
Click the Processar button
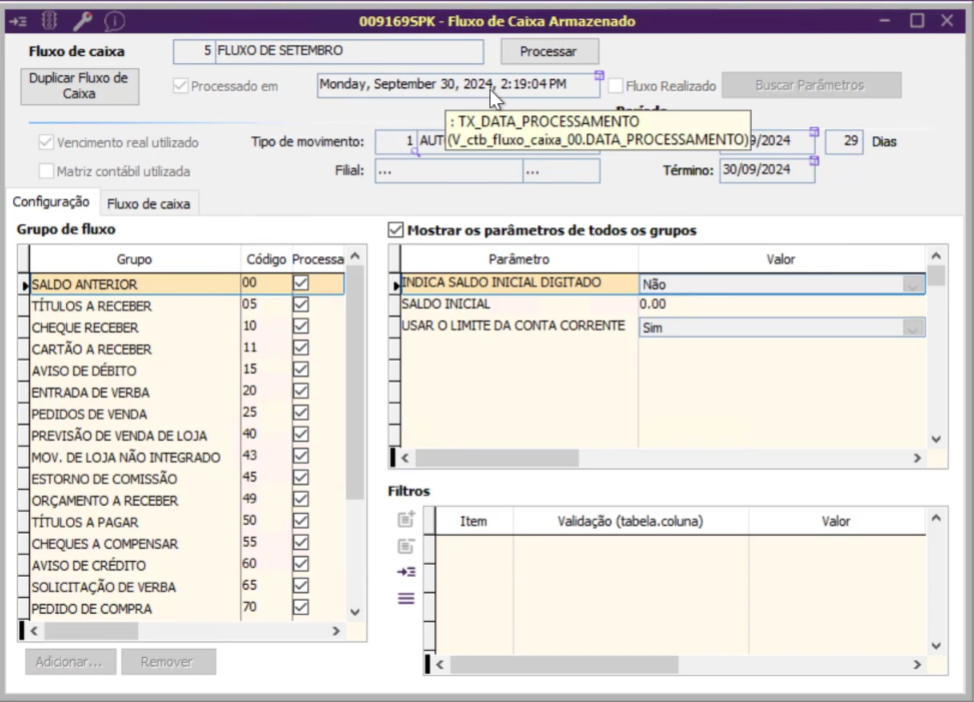coord(548,52)
